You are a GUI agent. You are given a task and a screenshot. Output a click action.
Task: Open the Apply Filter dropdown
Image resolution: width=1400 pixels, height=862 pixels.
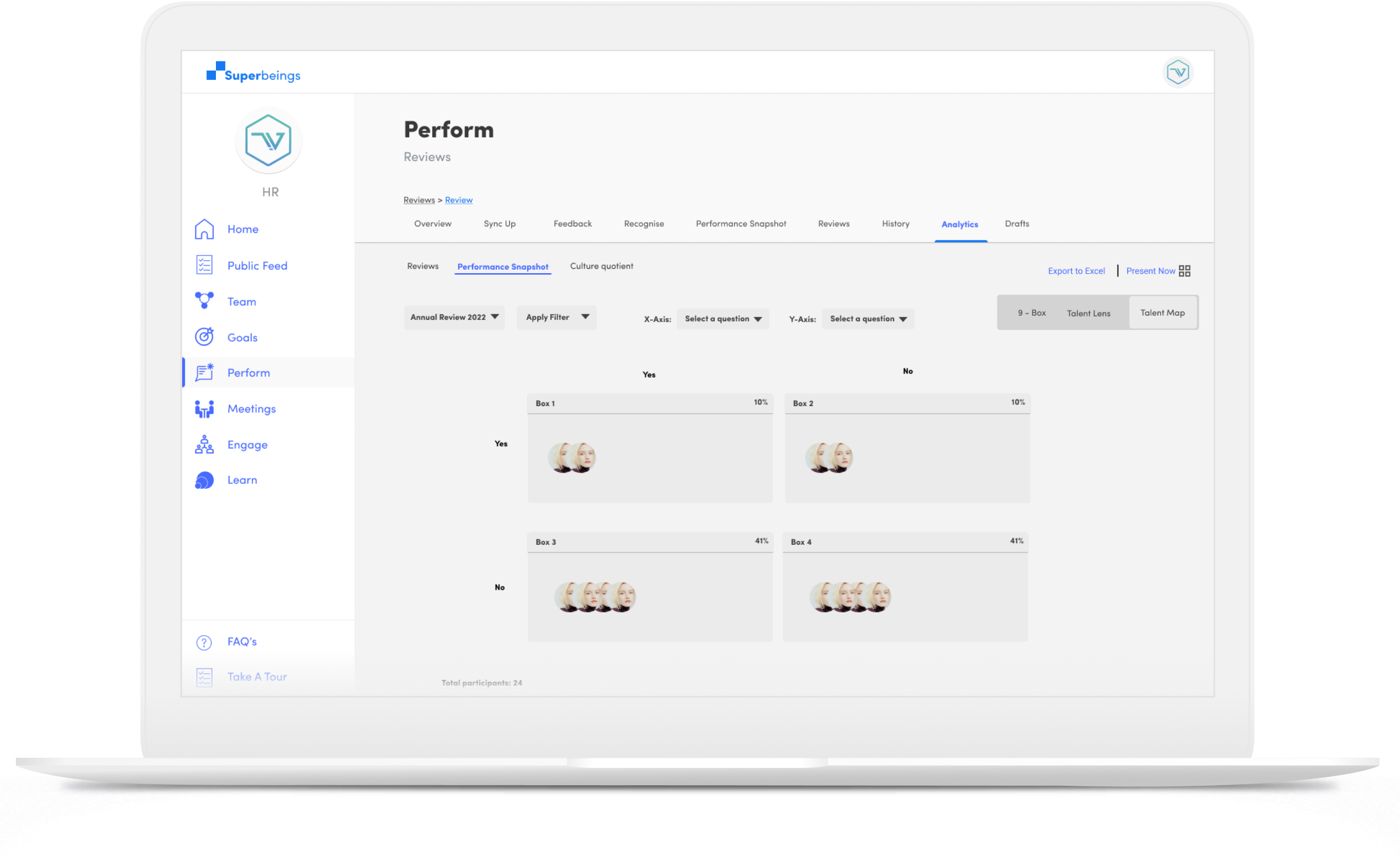coord(557,317)
